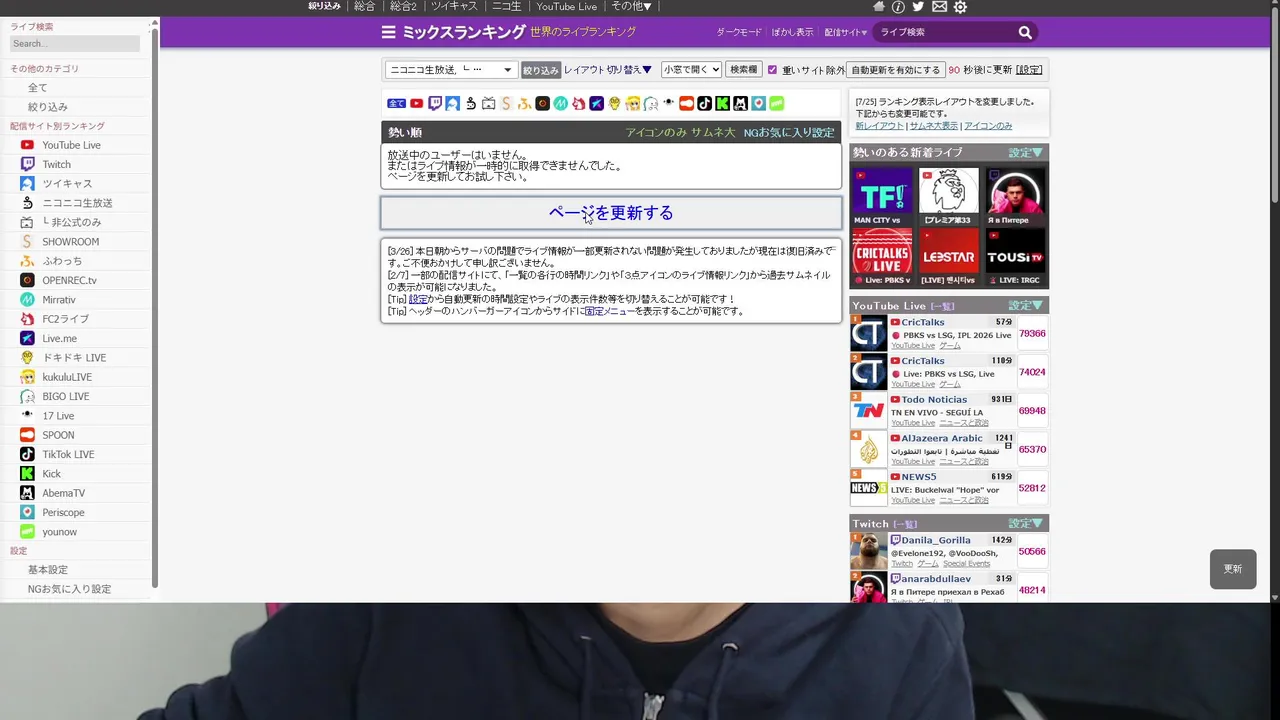
Task: Switch to サムネ大 view
Action: [713, 132]
